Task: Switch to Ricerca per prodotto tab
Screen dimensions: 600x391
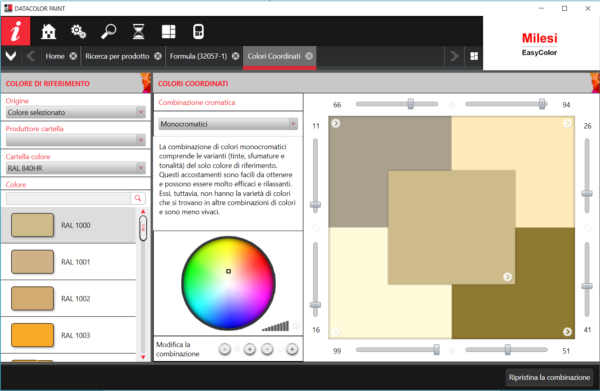Action: [x=117, y=56]
